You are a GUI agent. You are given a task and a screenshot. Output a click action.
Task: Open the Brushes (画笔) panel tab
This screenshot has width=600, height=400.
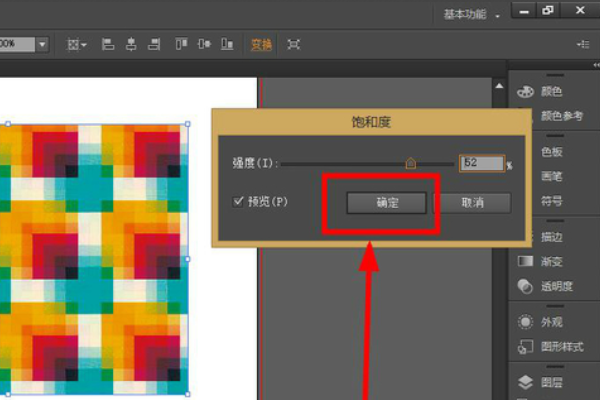(x=549, y=176)
